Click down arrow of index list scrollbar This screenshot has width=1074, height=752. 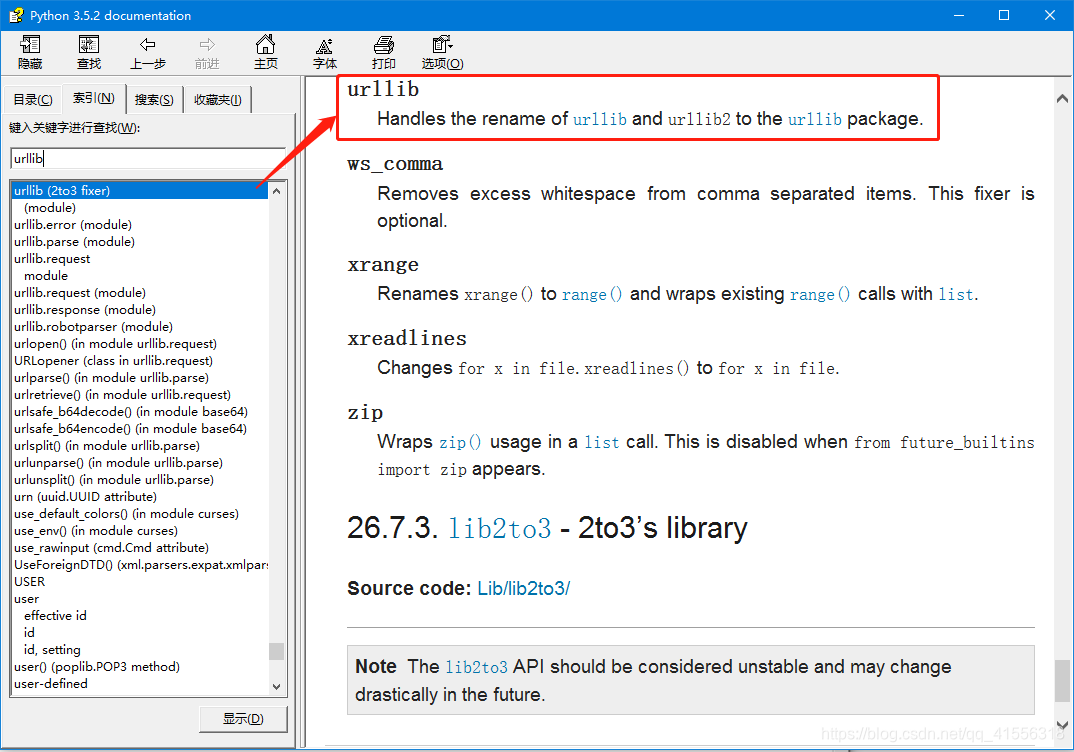click(277, 686)
